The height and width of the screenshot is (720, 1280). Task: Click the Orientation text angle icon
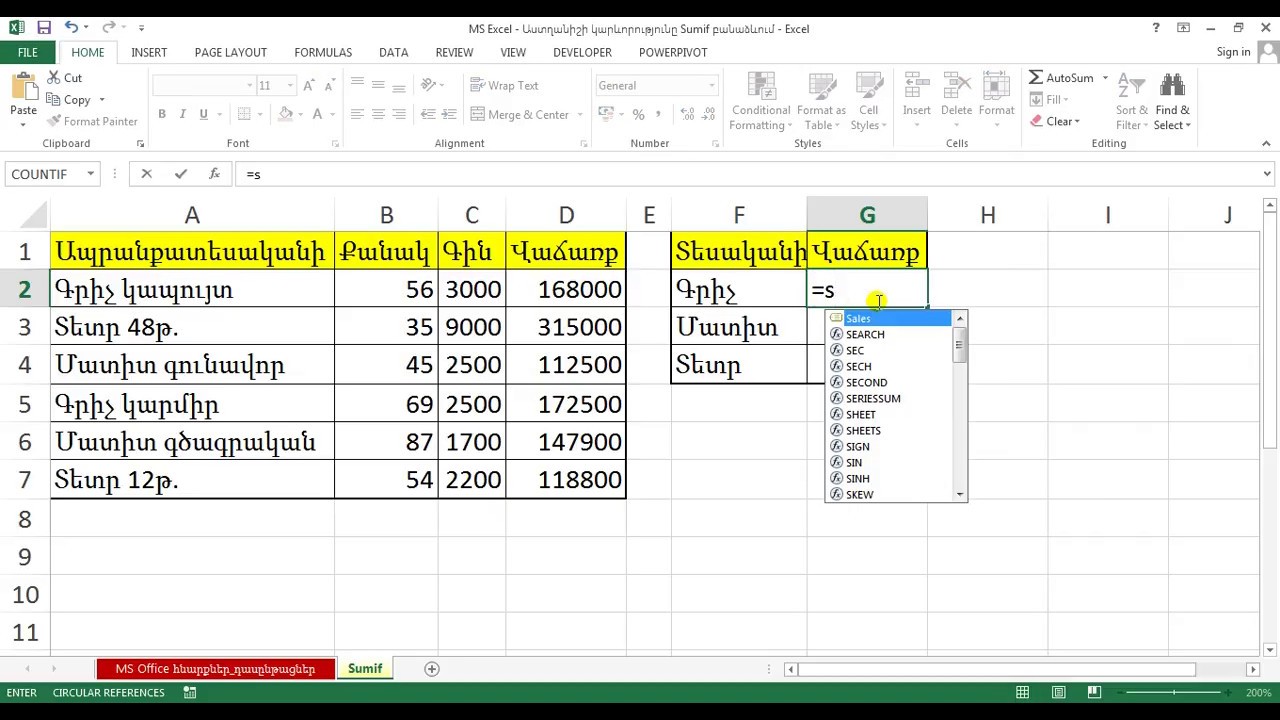coord(428,85)
